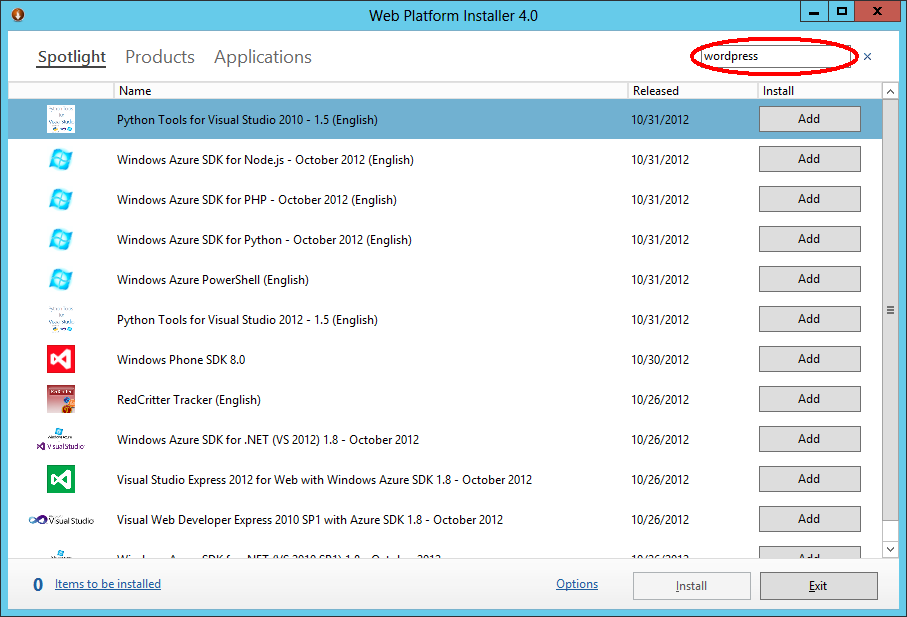907x617 pixels.
Task: Click the Exit button
Action: (818, 586)
